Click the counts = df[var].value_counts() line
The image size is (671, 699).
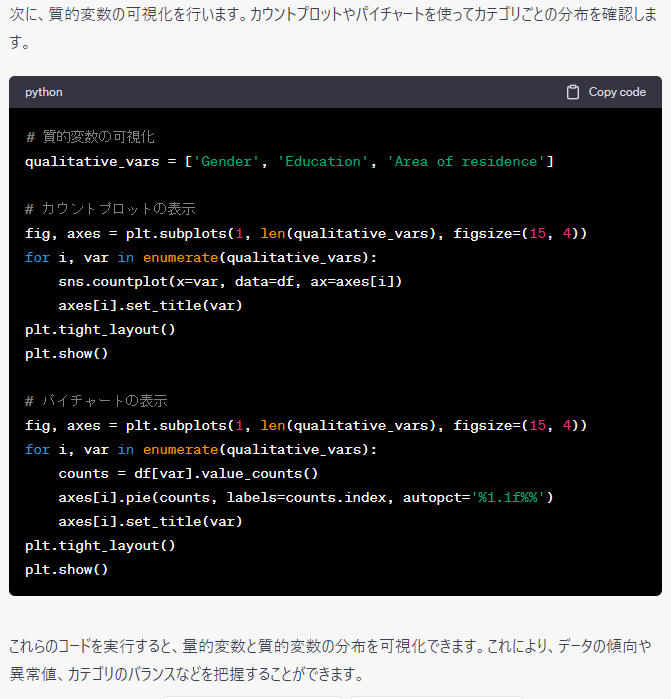(188, 473)
